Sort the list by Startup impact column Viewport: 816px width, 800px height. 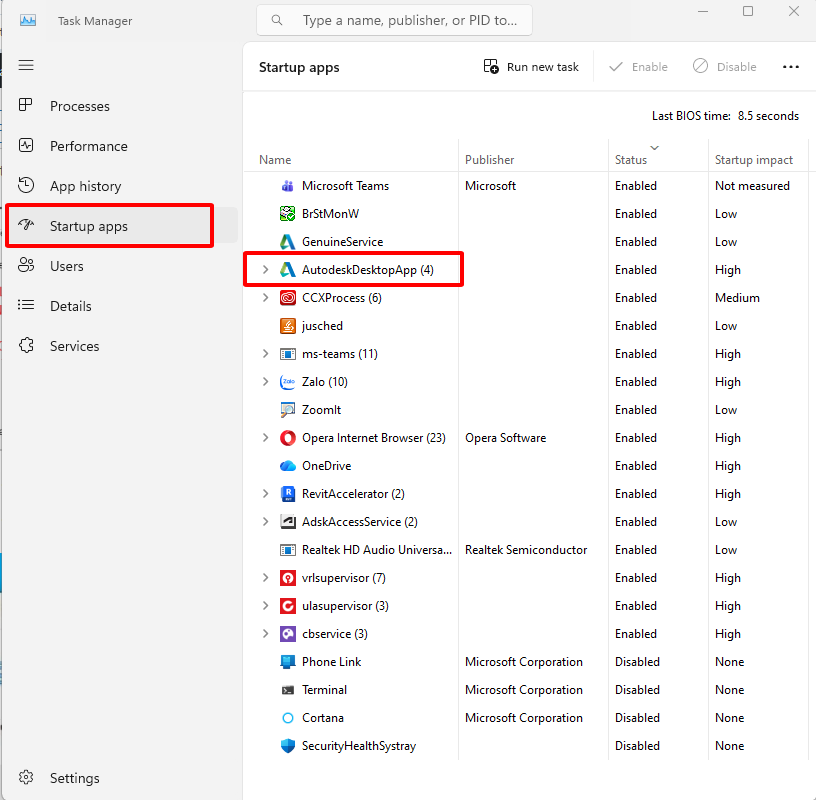(x=753, y=160)
